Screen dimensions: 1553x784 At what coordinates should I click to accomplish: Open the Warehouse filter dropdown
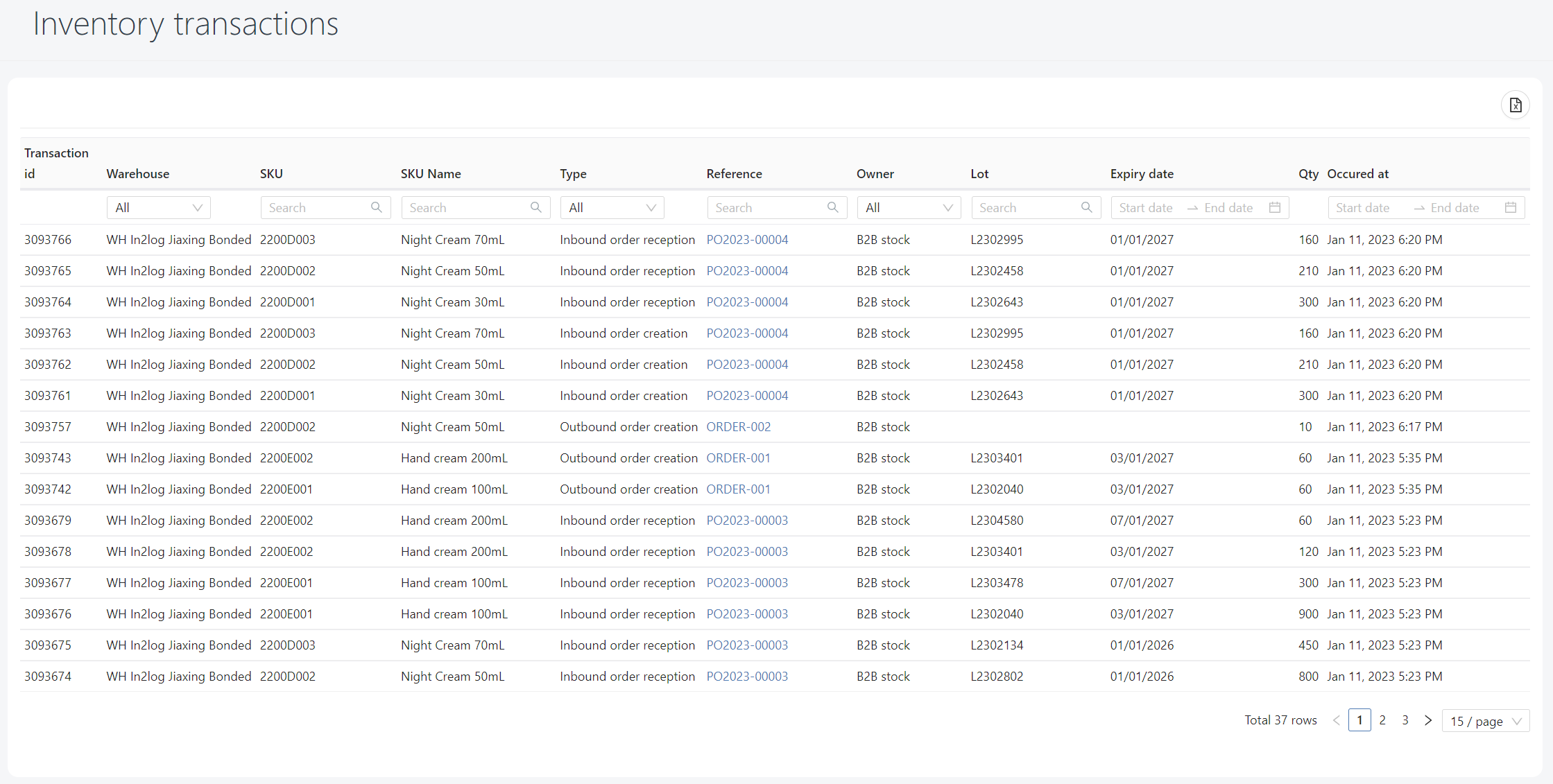[x=158, y=207]
